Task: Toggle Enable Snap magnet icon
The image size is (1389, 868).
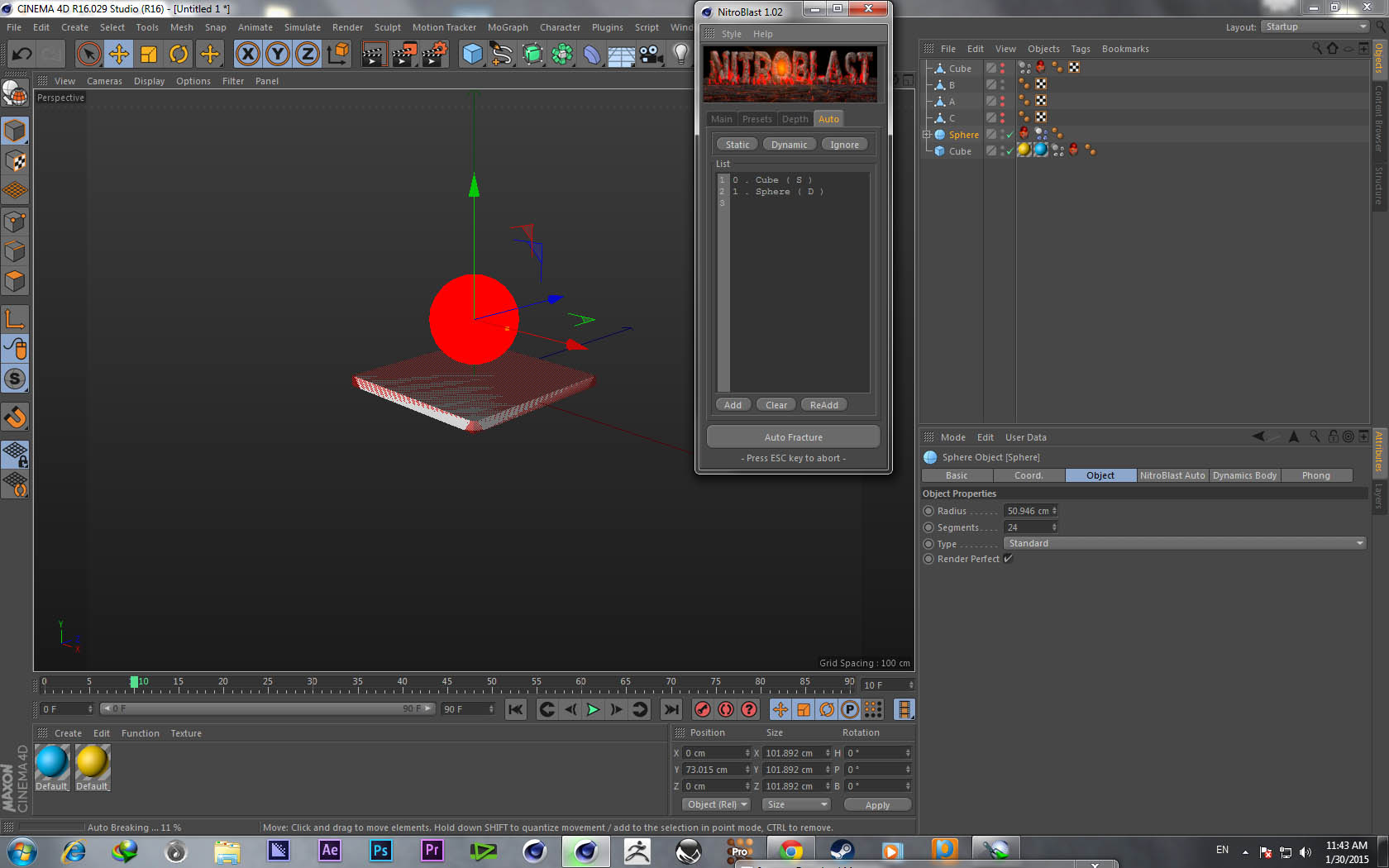Action: pyautogui.click(x=15, y=417)
